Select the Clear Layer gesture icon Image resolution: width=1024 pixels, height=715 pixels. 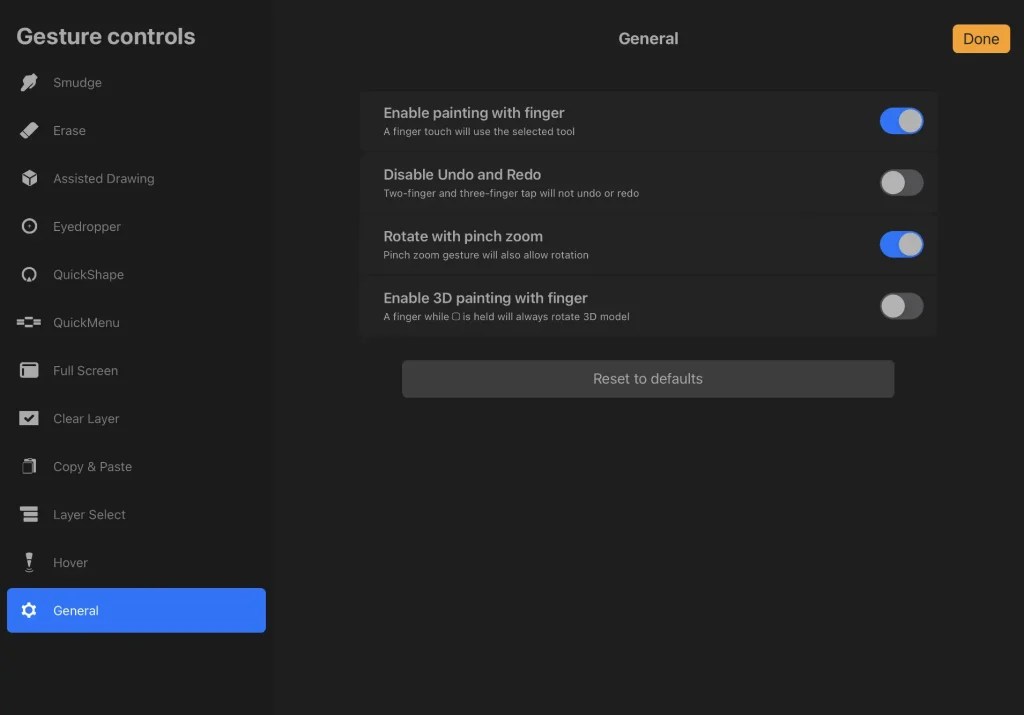30,418
